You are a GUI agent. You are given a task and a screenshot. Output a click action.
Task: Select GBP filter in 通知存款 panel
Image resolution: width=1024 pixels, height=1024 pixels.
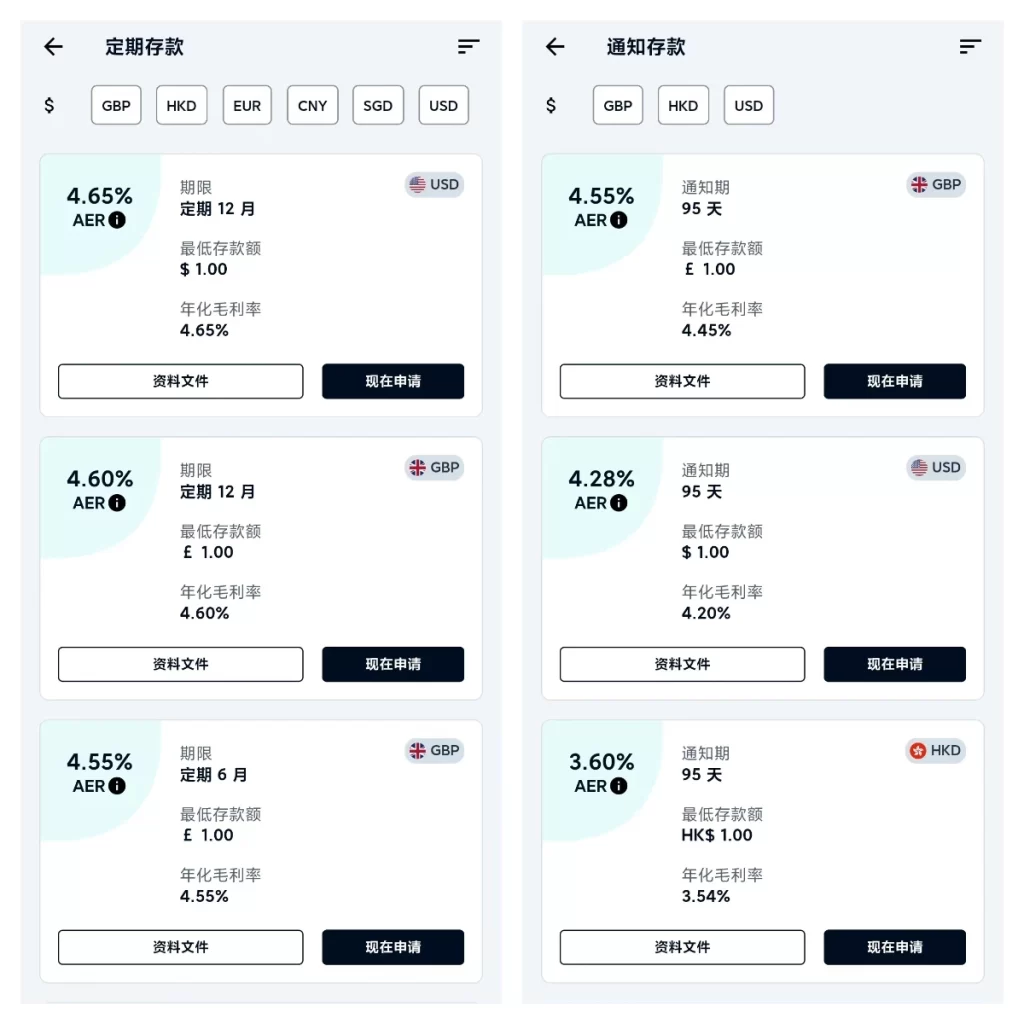(x=618, y=105)
